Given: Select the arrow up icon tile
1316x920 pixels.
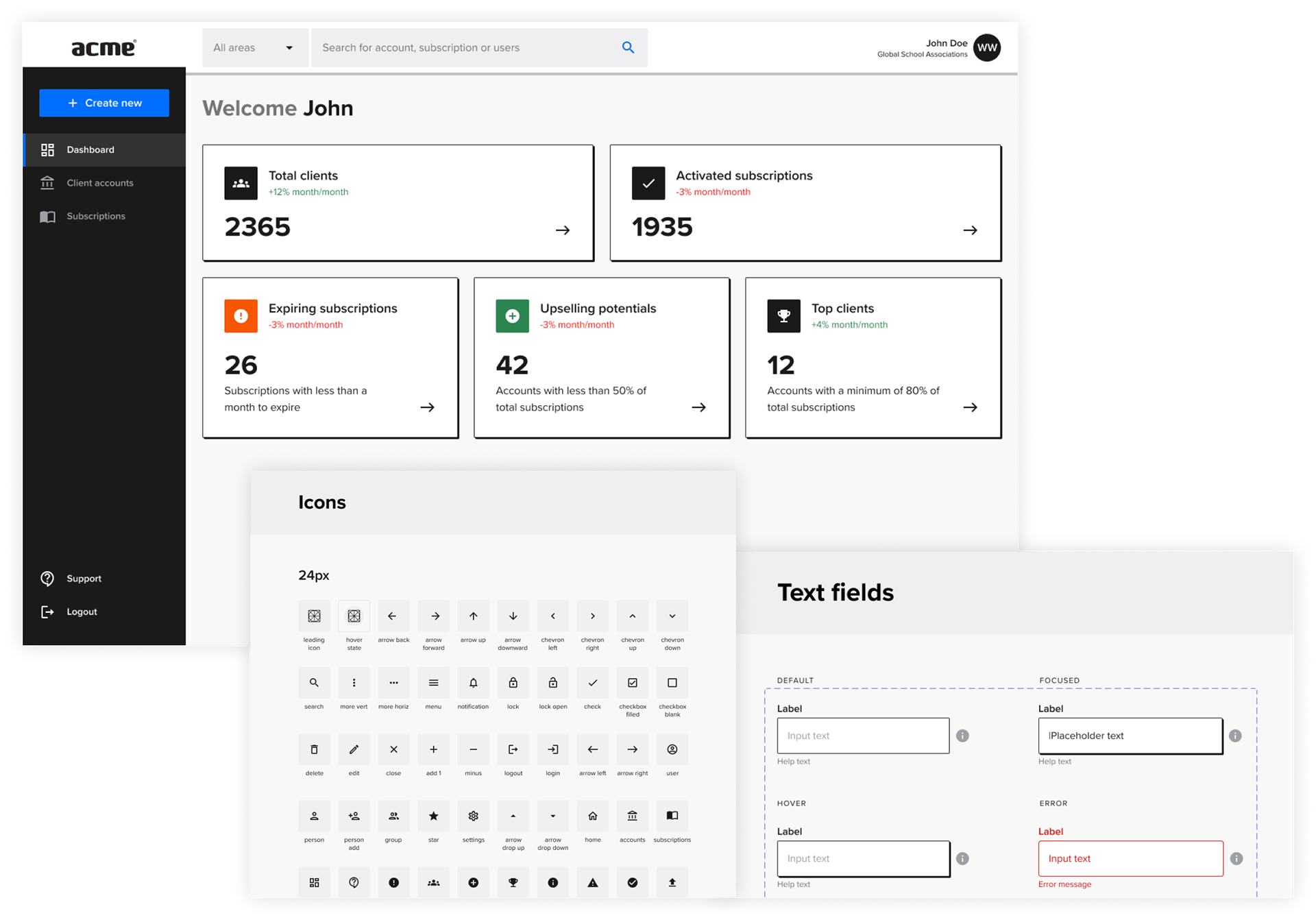Looking at the screenshot, I should [473, 616].
